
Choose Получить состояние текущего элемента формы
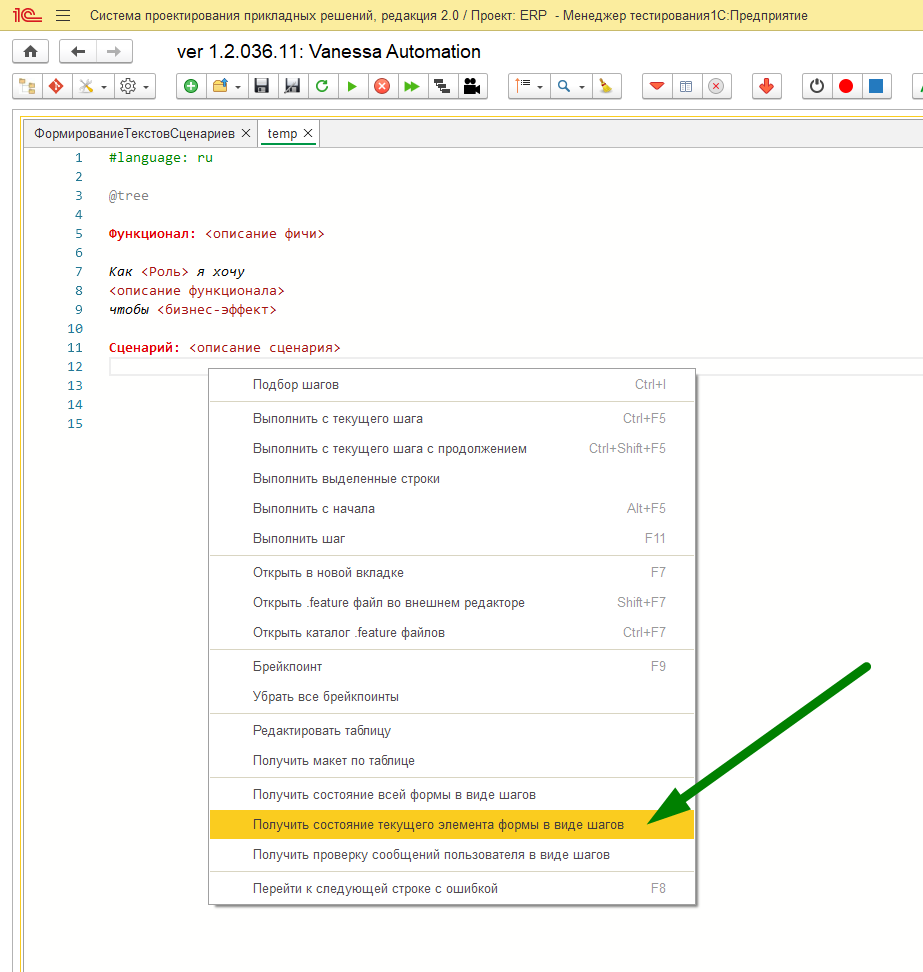[x=452, y=824]
